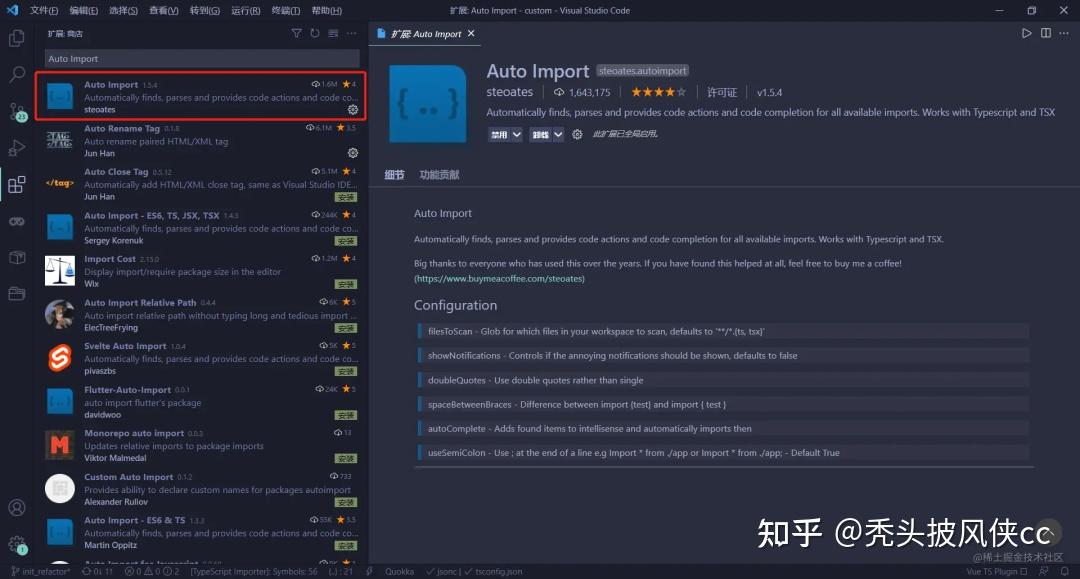Click init_refactor branch in status bar

(x=41, y=571)
